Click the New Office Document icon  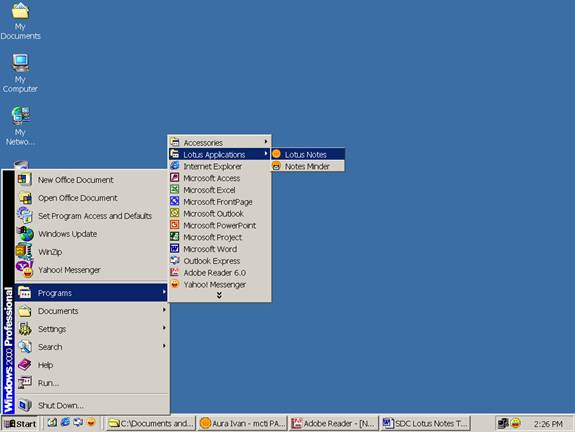pyautogui.click(x=25, y=180)
